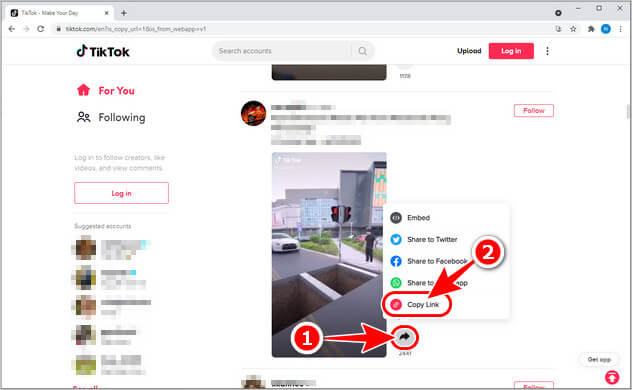Go back with browser back arrow
Image resolution: width=632 pixels, height=390 pixels.
pos(12,29)
